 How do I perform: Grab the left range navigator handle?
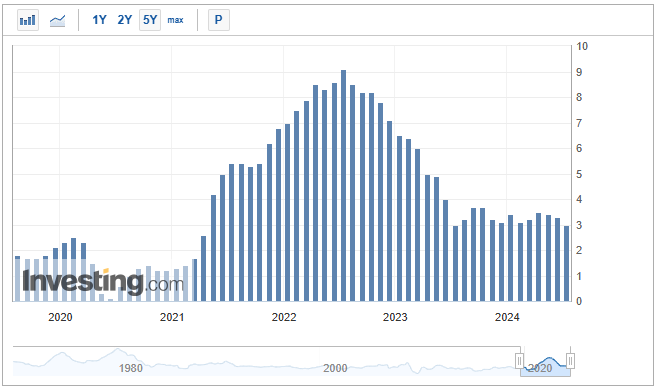pyautogui.click(x=520, y=360)
